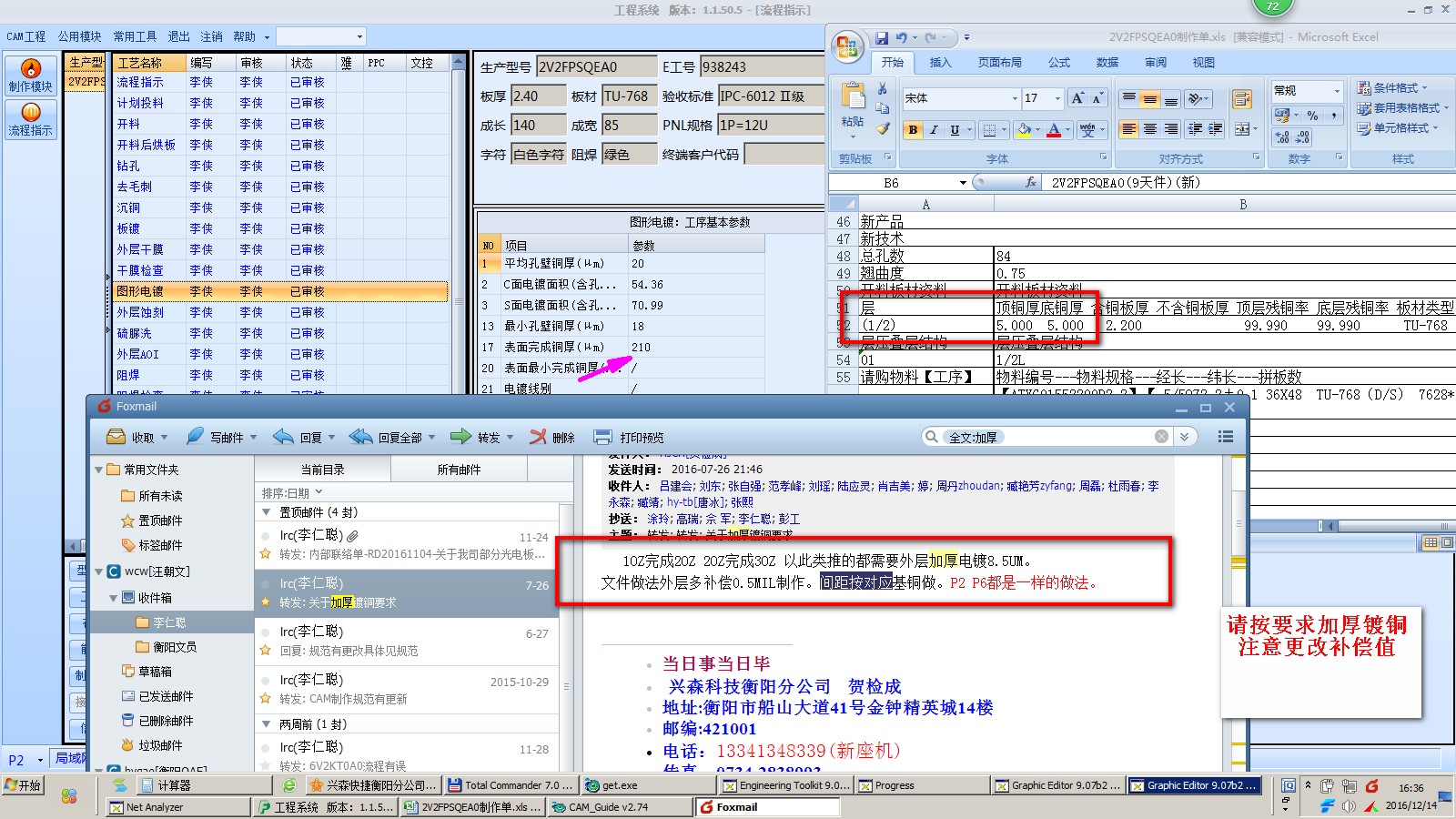Toggle center horizontal alignment in Excel
The height and width of the screenshot is (819, 1456).
[1150, 129]
